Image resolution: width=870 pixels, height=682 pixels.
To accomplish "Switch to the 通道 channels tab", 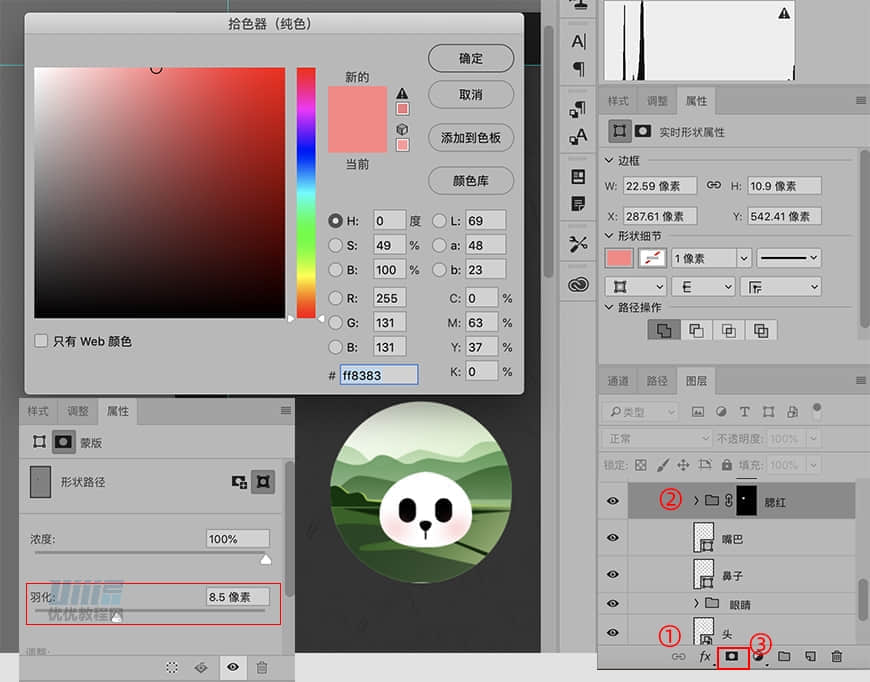I will pyautogui.click(x=618, y=381).
